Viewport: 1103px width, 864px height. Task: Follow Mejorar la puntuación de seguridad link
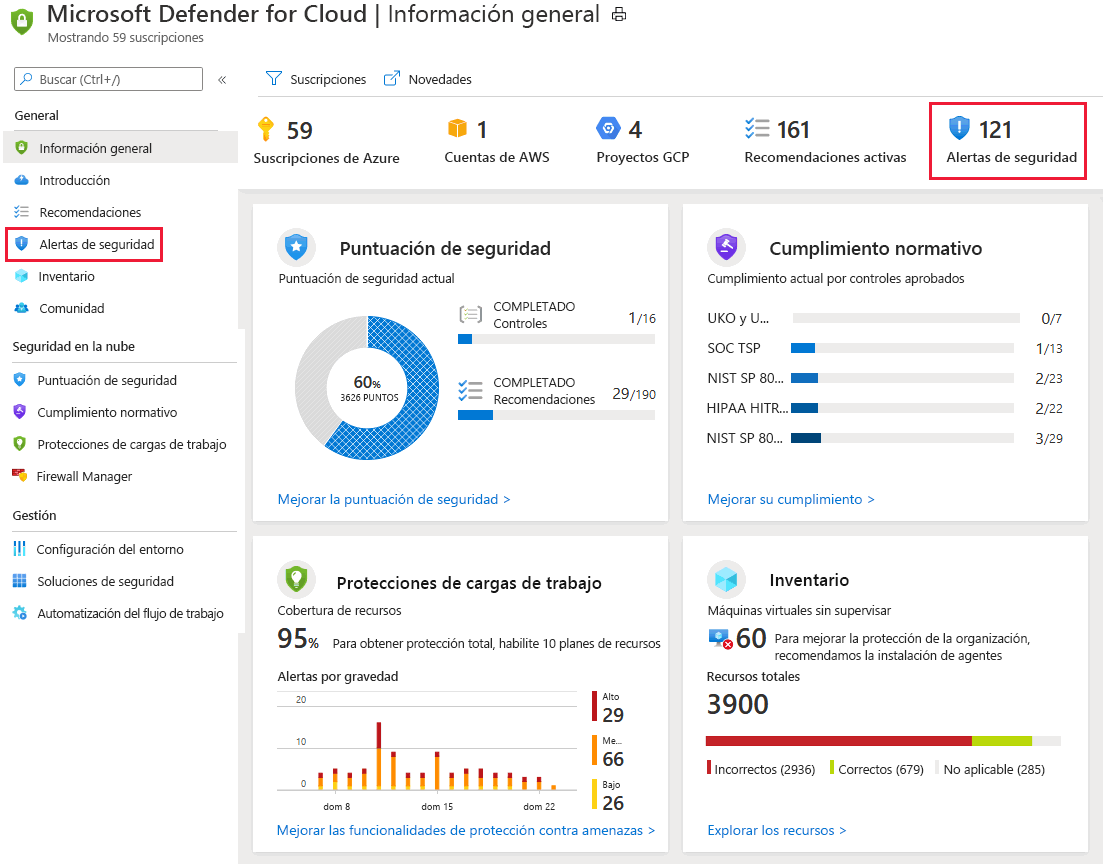tap(394, 499)
